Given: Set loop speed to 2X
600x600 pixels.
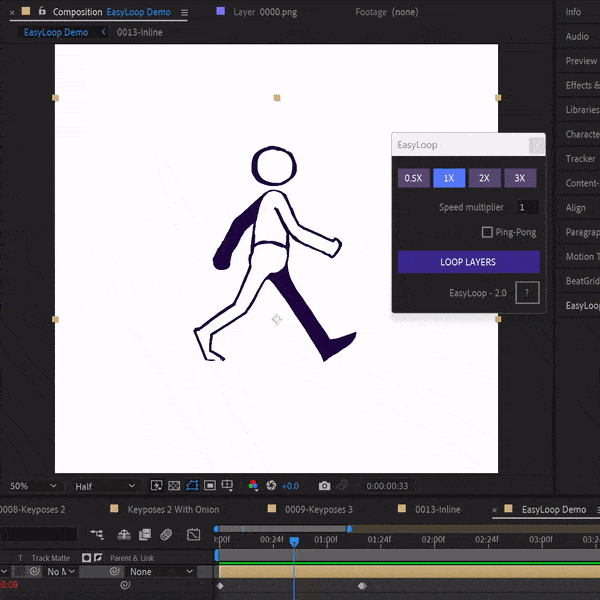Looking at the screenshot, I should point(484,178).
